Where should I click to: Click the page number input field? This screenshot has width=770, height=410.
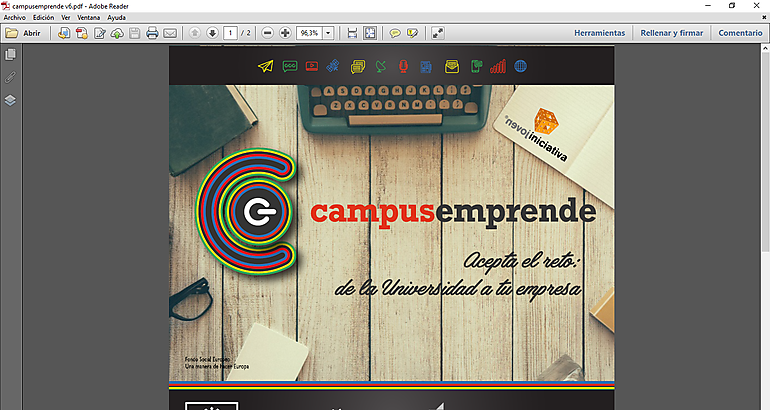[x=231, y=33]
